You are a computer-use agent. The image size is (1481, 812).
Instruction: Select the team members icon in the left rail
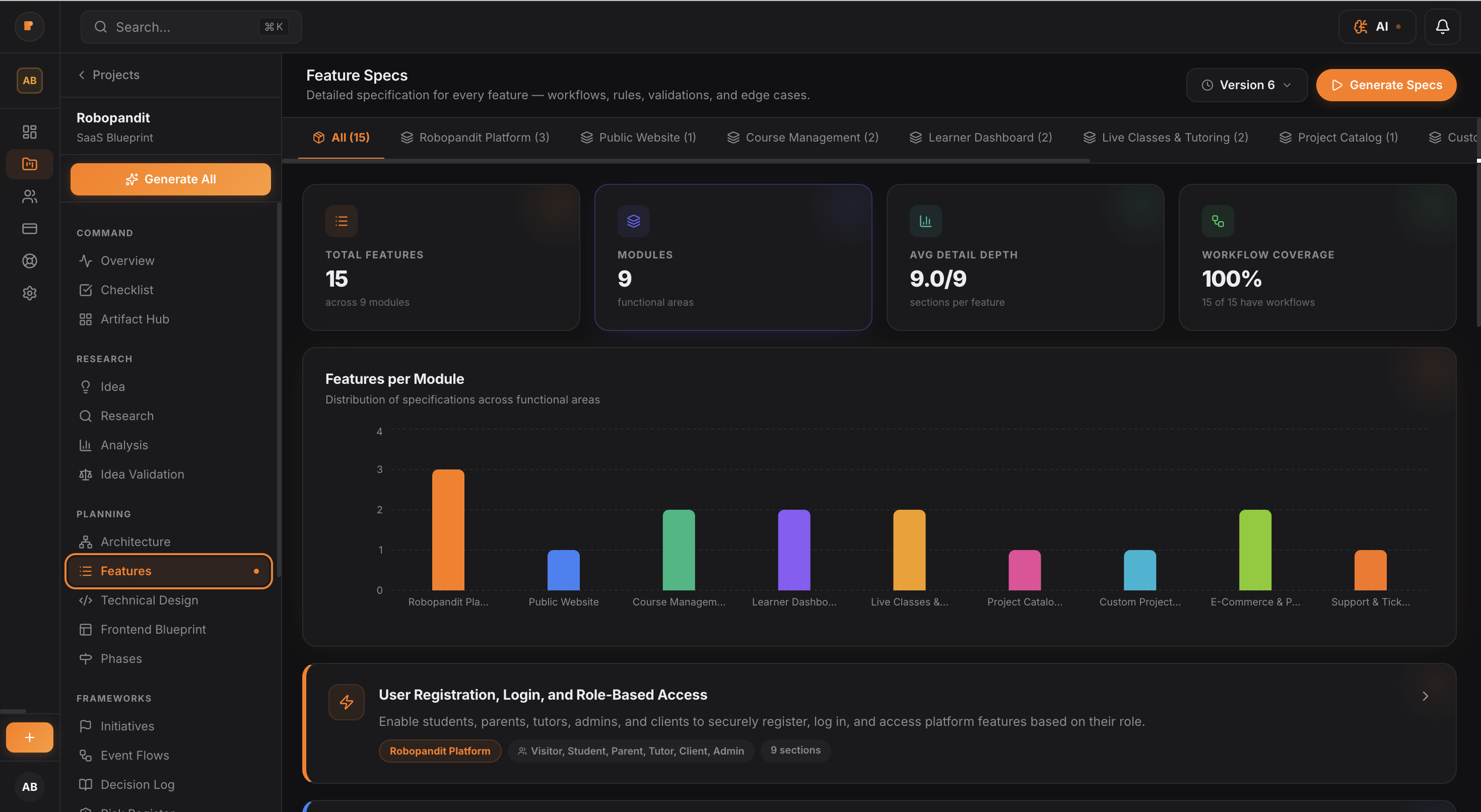pyautogui.click(x=29, y=196)
